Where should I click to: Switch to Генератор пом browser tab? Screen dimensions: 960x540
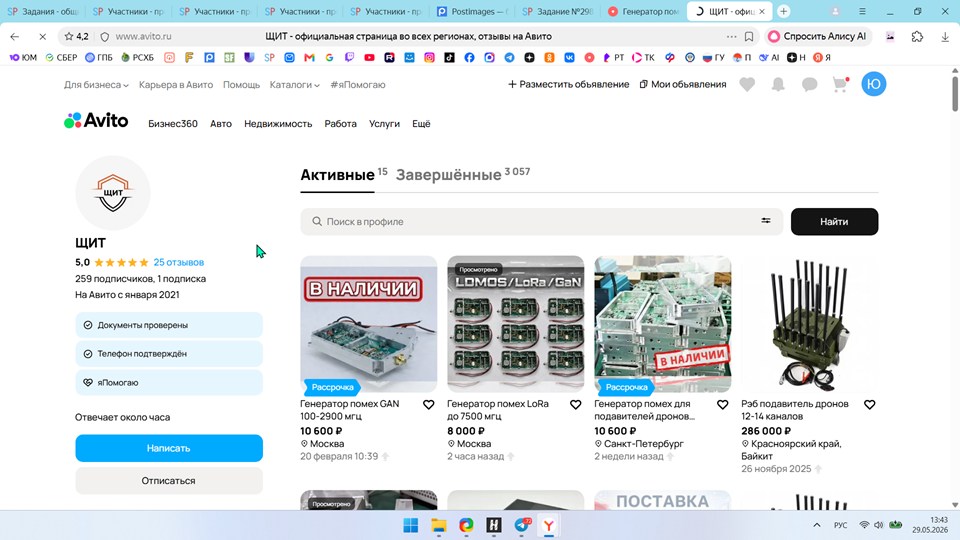coord(643,12)
